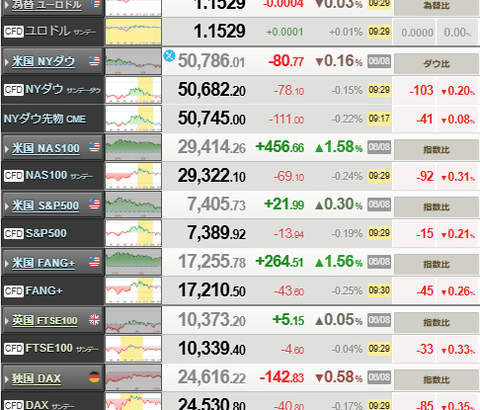This screenshot has width=480, height=410.
Task: Click the 指数比 button in NAS100 row
Action: coord(436,149)
